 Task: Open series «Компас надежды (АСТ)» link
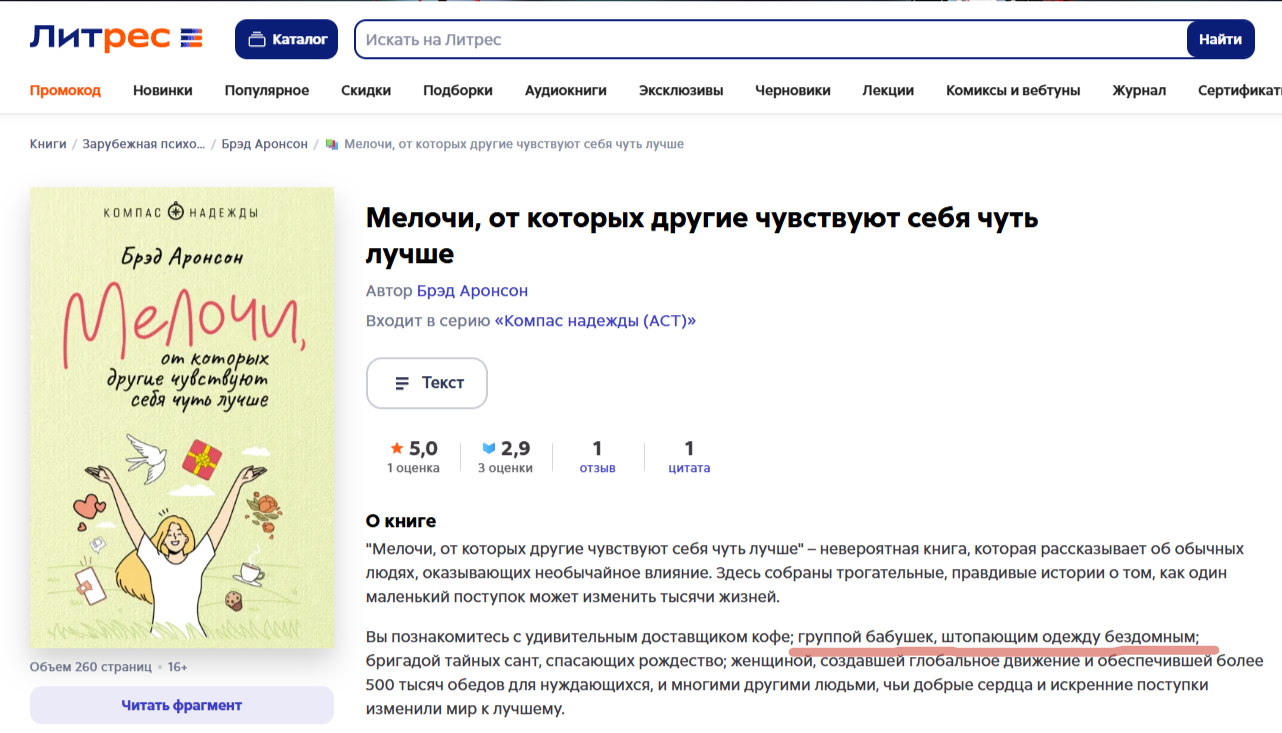595,321
